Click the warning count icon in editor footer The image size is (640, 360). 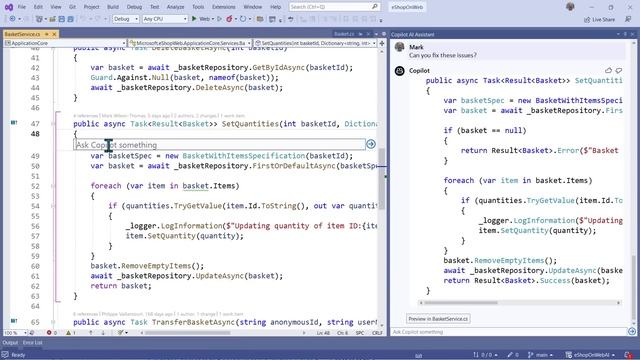click(x=68, y=333)
